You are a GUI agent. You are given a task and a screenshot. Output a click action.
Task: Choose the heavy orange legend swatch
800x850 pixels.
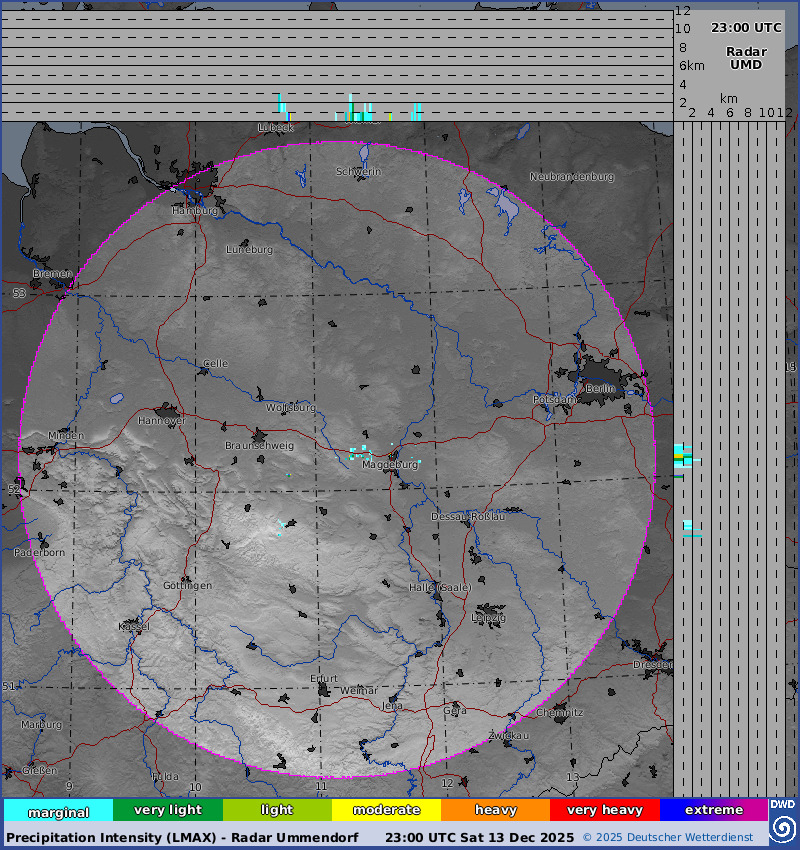[495, 810]
